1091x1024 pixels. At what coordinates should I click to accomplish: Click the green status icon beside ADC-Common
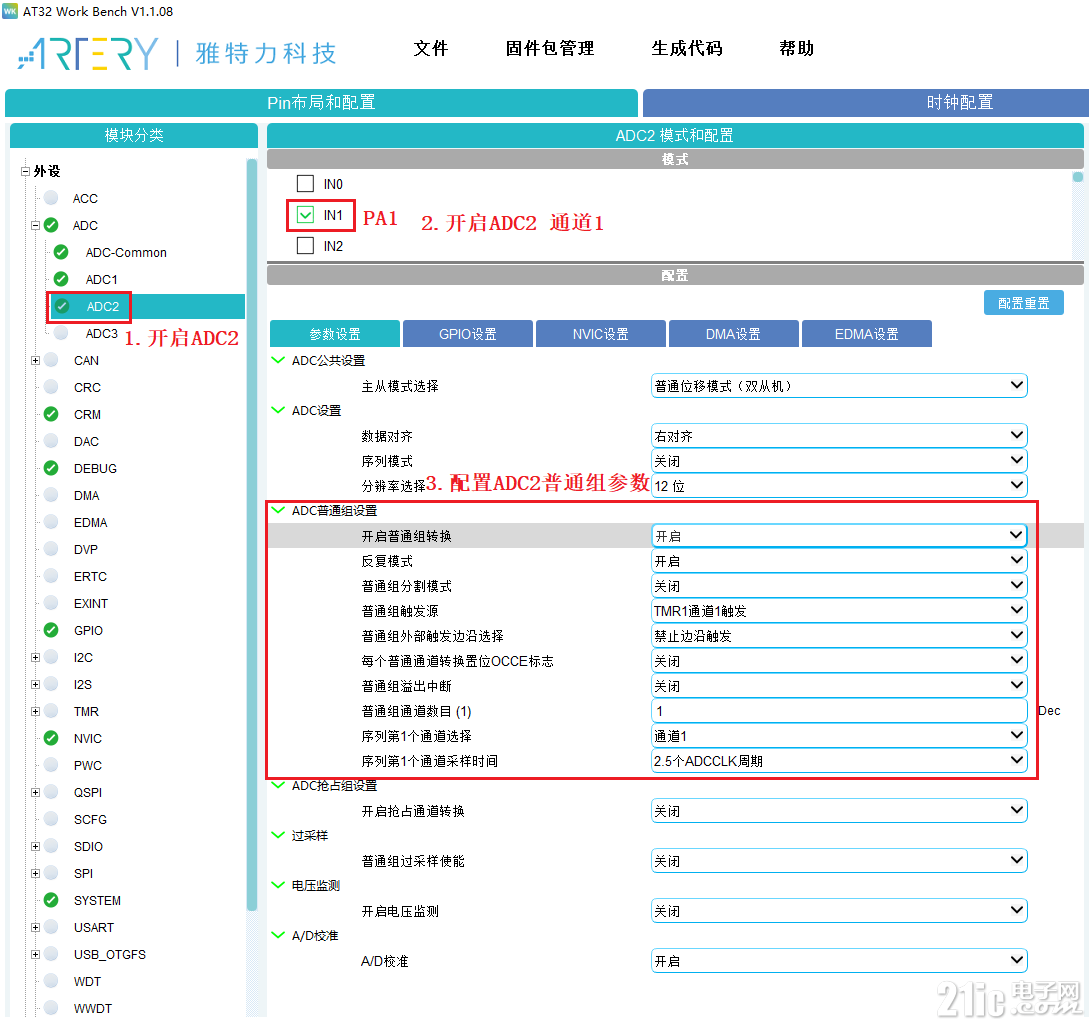point(61,252)
